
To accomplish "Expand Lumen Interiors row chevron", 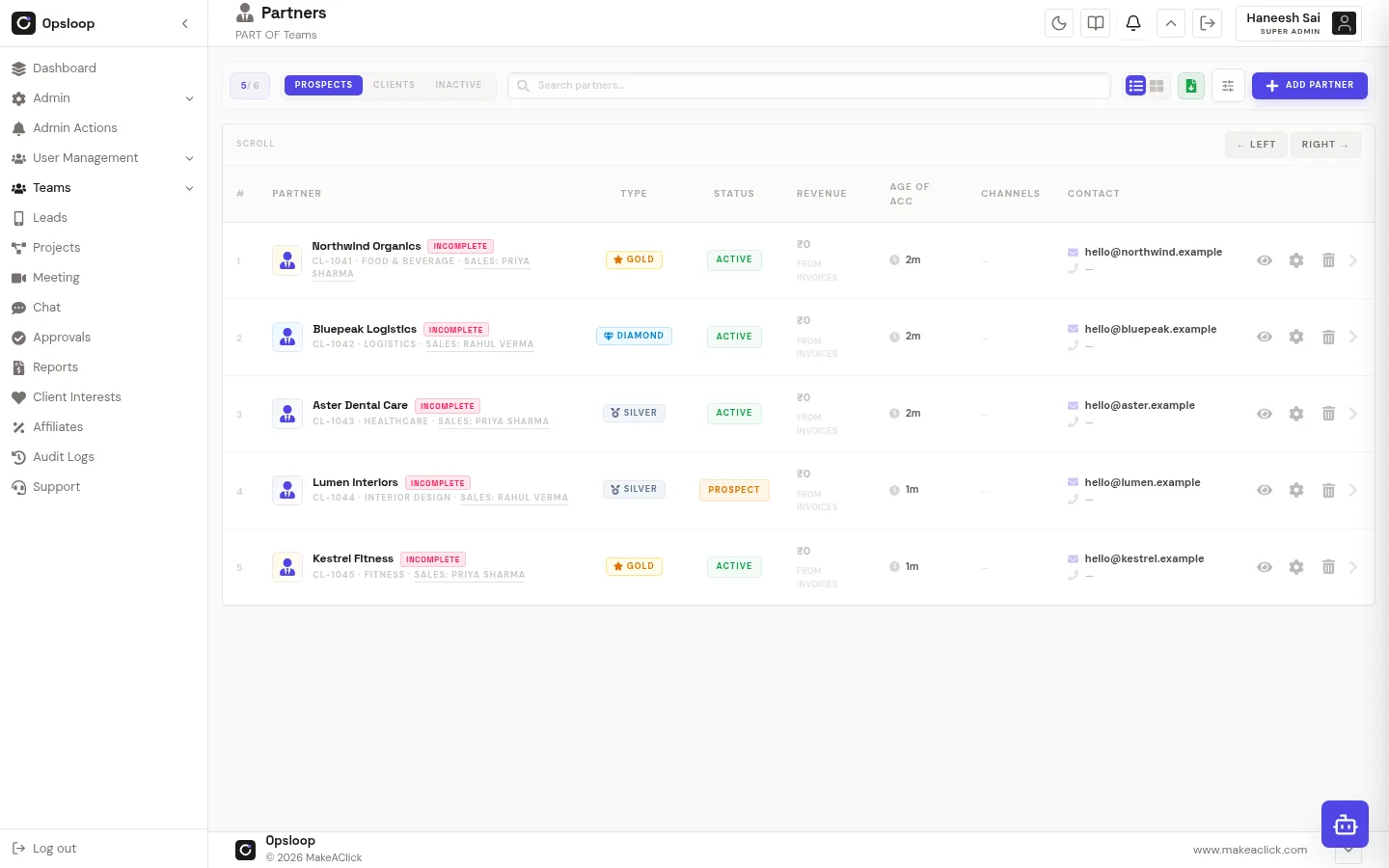I will pyautogui.click(x=1353, y=490).
